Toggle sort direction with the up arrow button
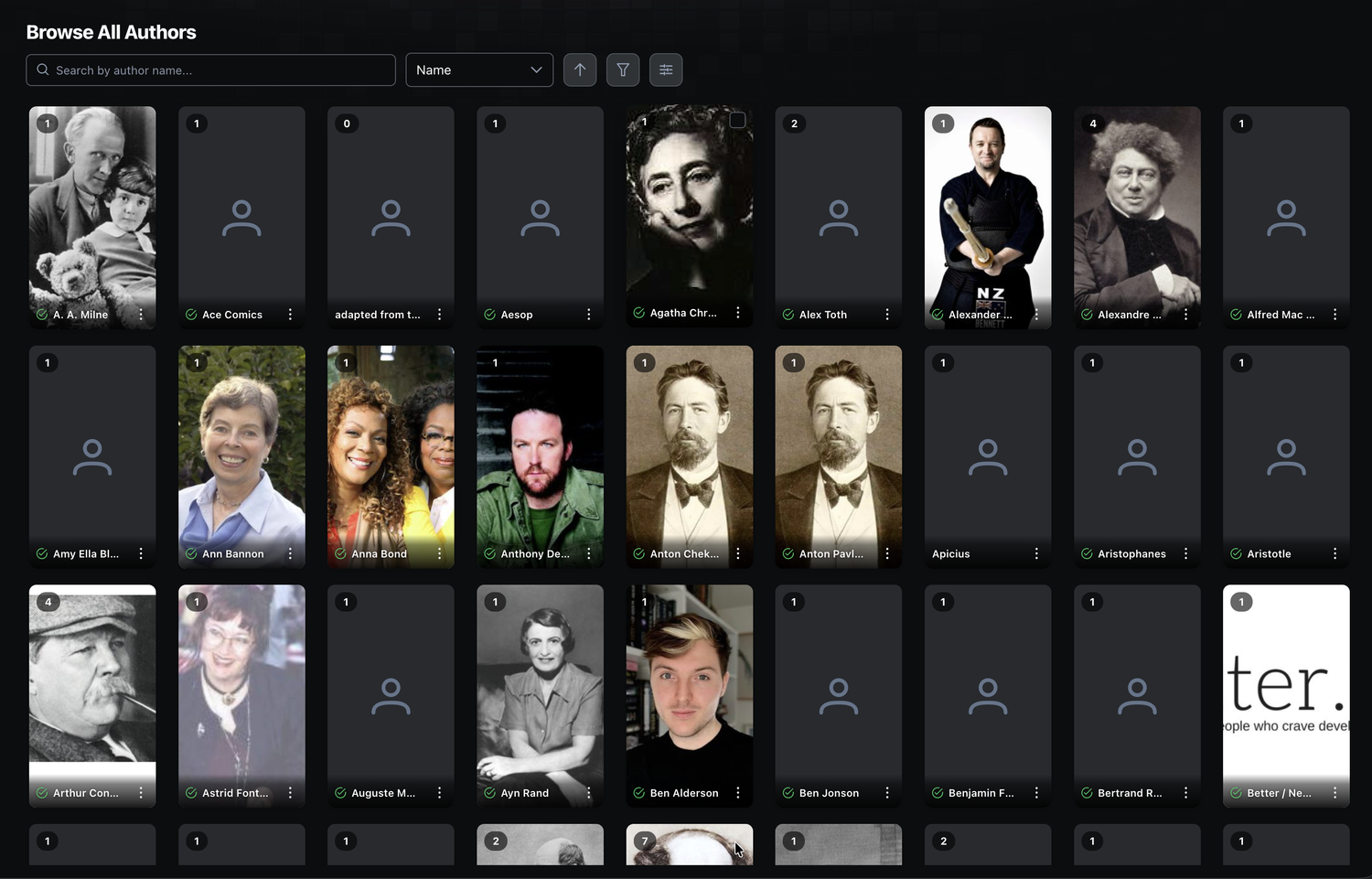This screenshot has height=879, width=1372. point(580,70)
